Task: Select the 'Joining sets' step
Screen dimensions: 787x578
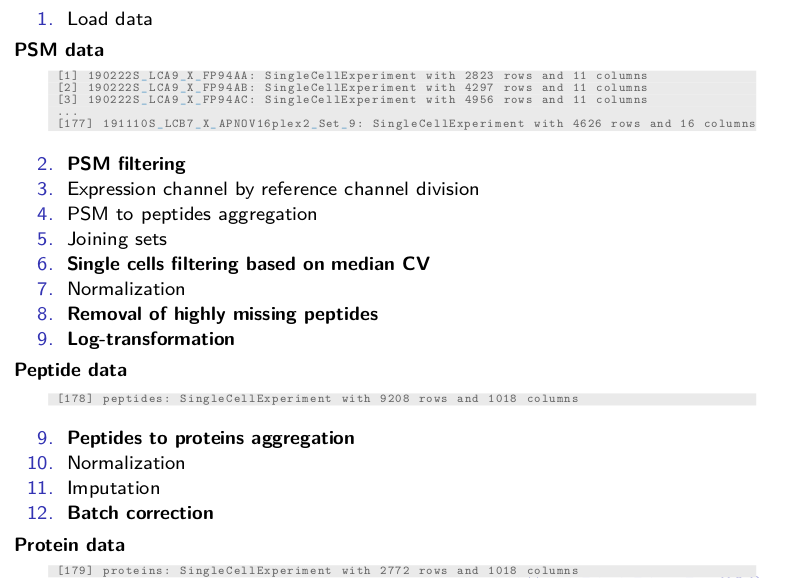Action: 117,239
